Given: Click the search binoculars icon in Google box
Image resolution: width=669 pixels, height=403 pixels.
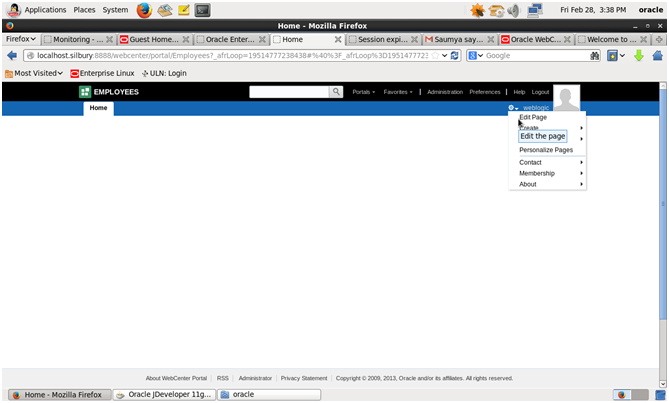Looking at the screenshot, I should point(594,56).
